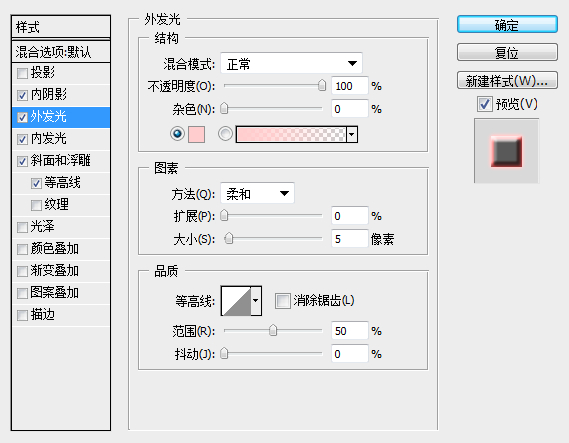This screenshot has height=443, width=569.
Task: Click the 确定 button
Action: point(507,25)
